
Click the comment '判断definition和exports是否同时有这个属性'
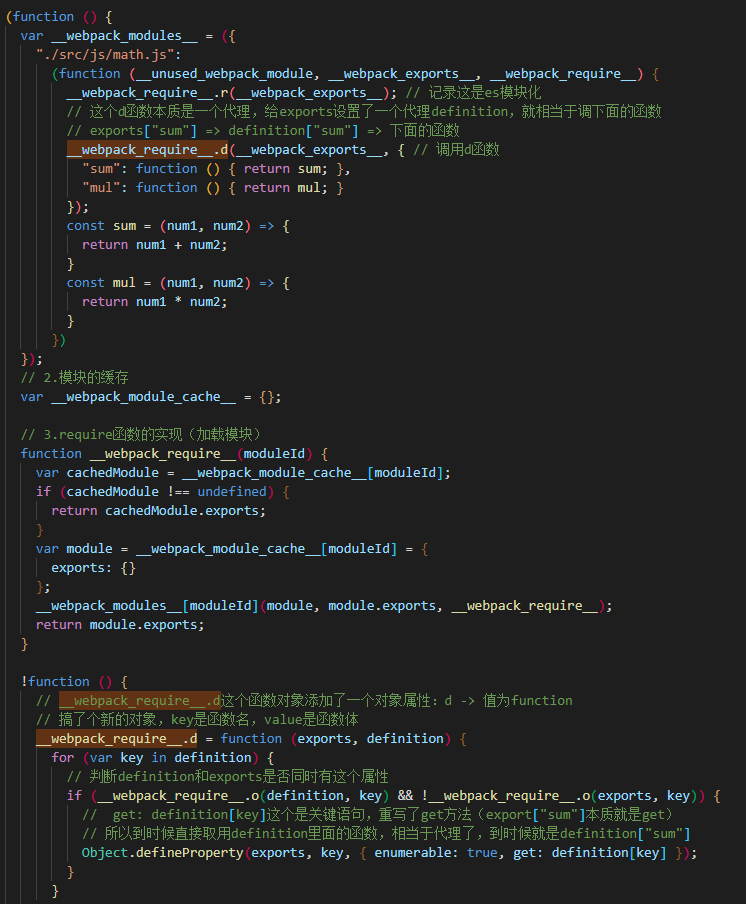click(x=228, y=777)
